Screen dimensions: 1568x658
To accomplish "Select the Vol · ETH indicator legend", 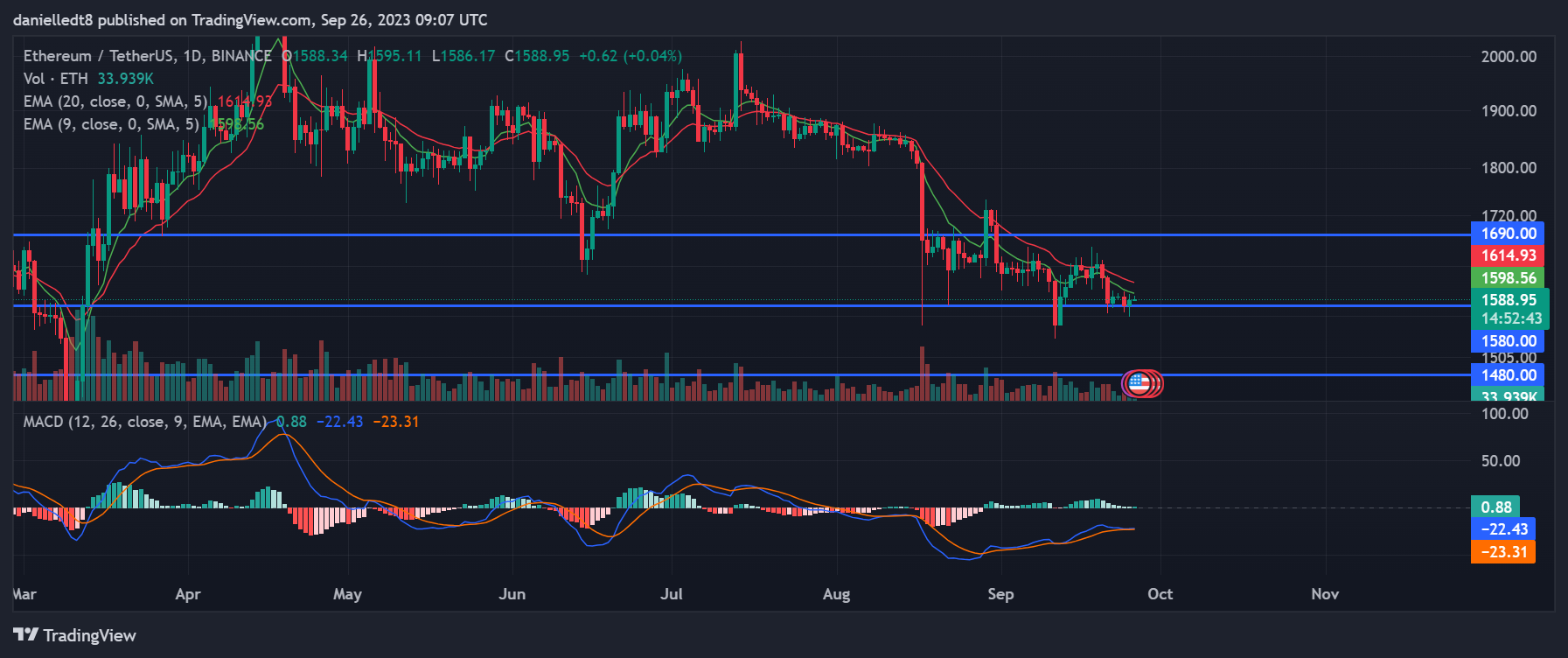I will click(56, 79).
